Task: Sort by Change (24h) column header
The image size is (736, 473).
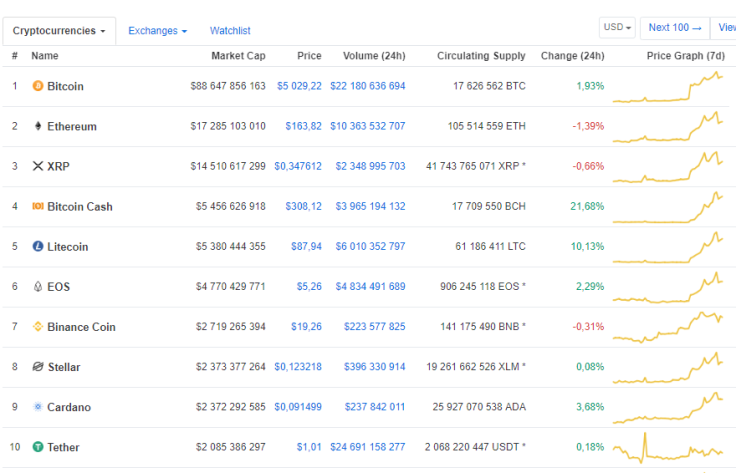Action: (x=573, y=56)
